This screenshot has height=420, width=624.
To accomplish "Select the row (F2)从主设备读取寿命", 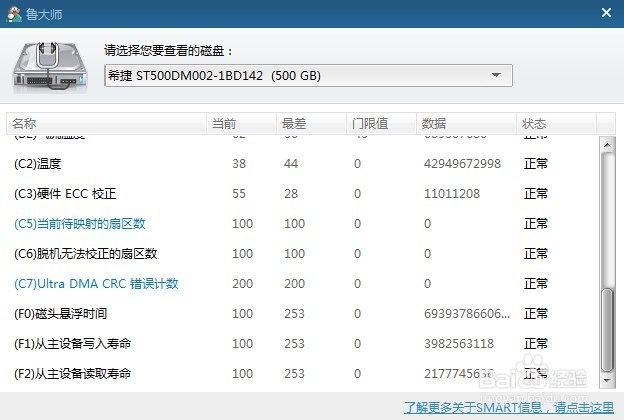I will point(302,373).
